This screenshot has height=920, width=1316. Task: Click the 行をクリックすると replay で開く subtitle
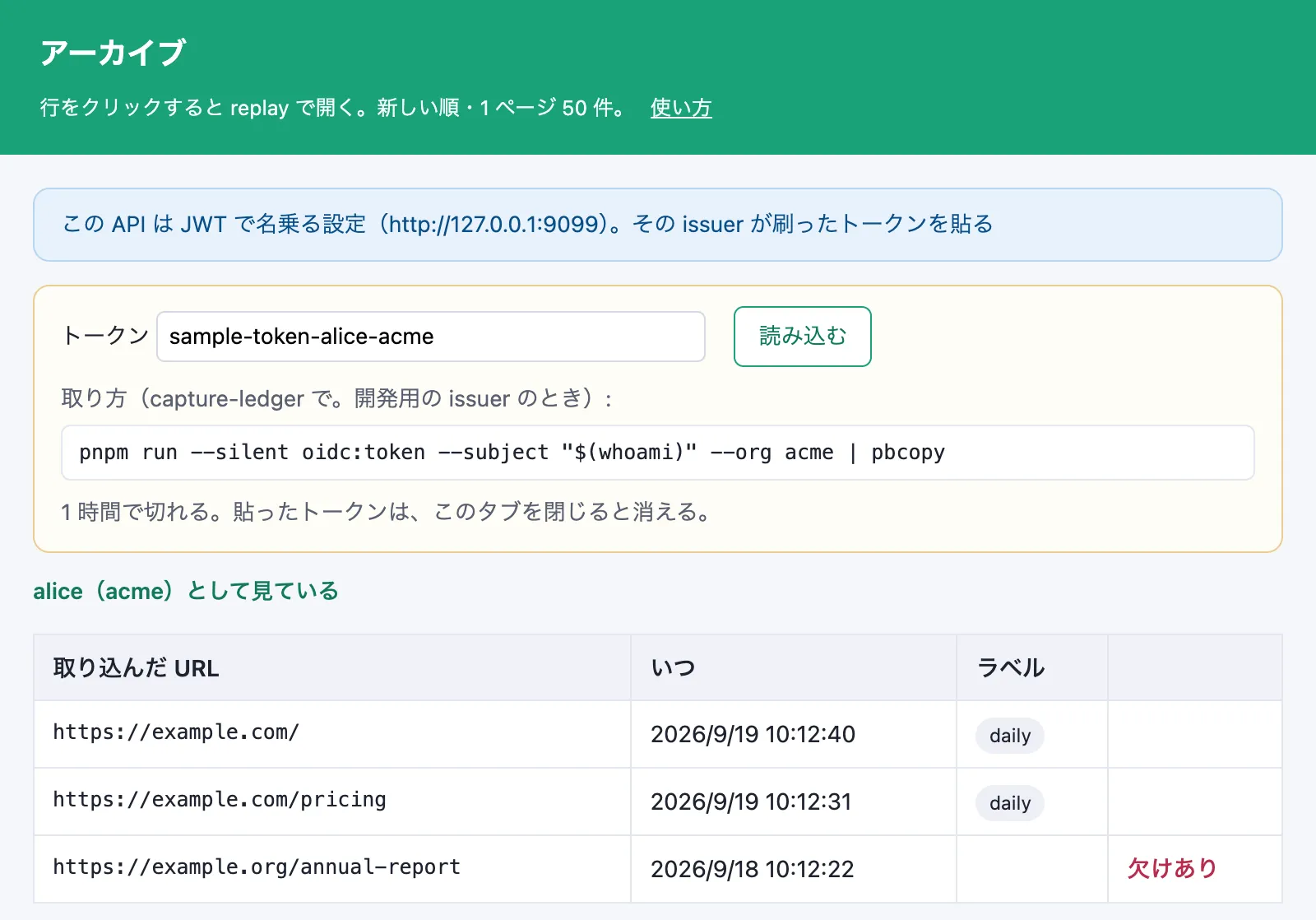pos(334,108)
